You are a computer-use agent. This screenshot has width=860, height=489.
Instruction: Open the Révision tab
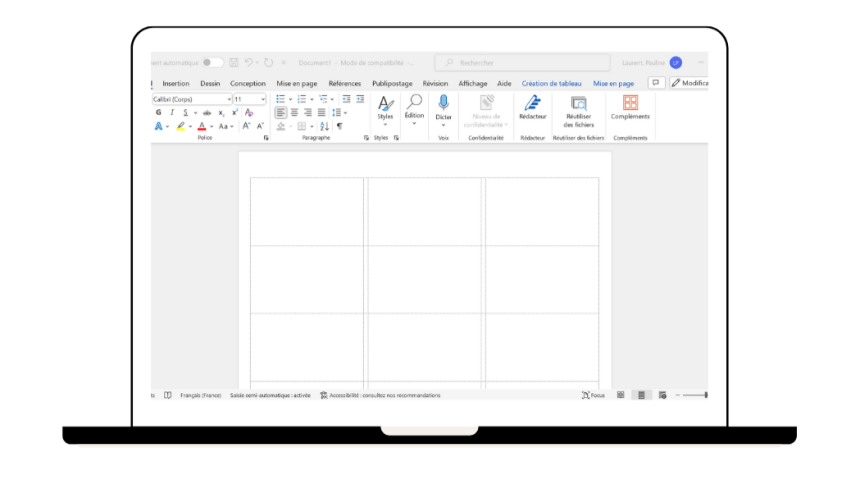coord(435,83)
